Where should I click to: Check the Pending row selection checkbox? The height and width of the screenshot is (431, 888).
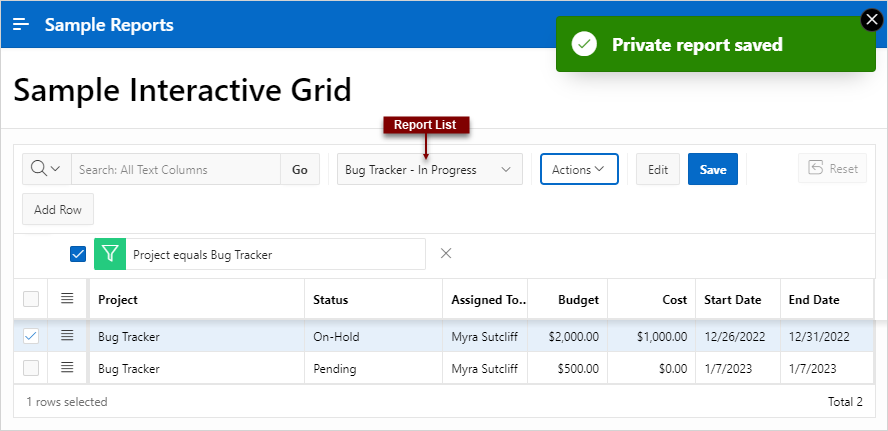(x=31, y=368)
